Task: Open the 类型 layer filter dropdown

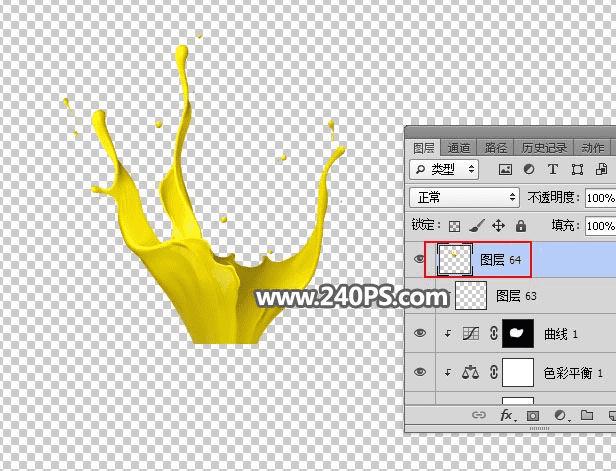Action: tap(444, 170)
